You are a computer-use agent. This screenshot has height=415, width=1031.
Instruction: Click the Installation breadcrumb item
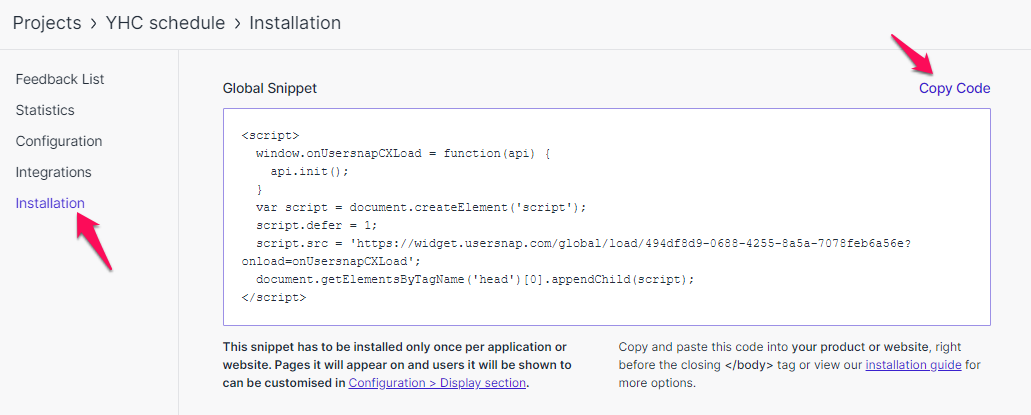tap(295, 24)
